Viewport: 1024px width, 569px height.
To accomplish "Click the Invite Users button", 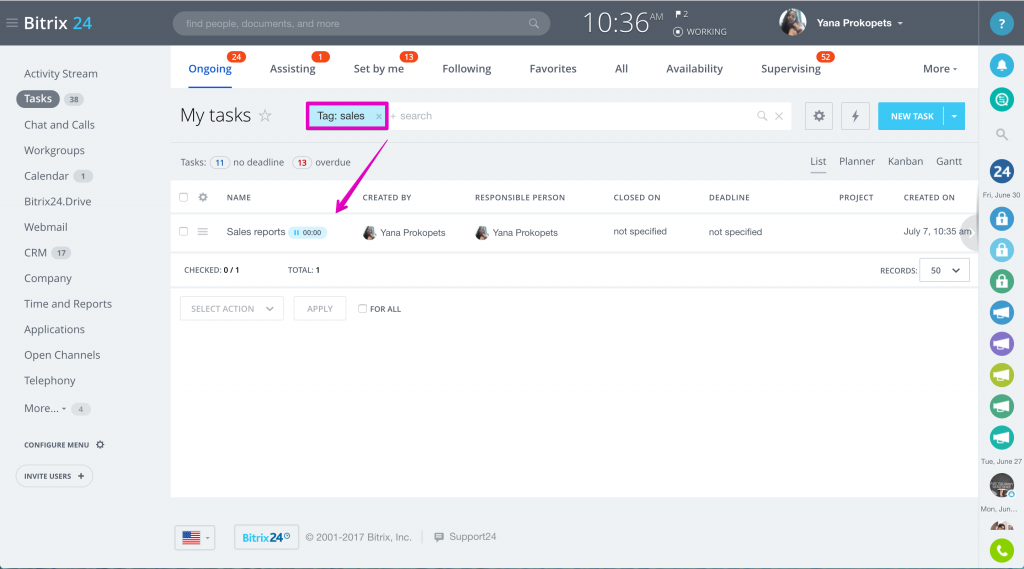I will (x=54, y=476).
